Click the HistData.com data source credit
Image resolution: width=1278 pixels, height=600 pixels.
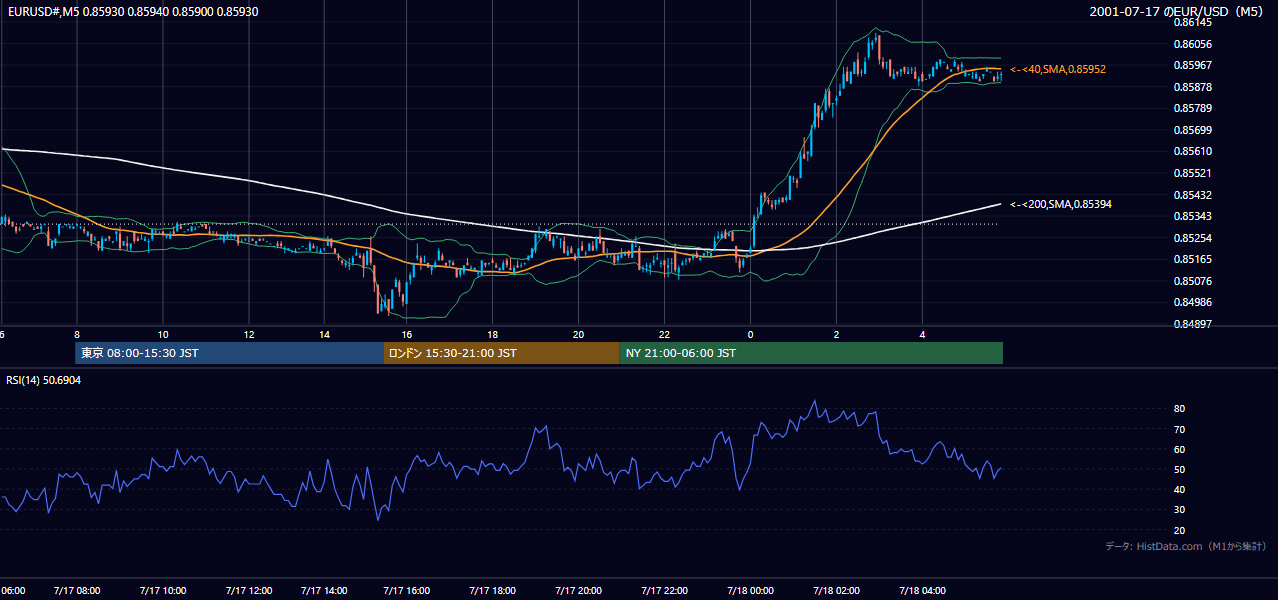click(1185, 546)
